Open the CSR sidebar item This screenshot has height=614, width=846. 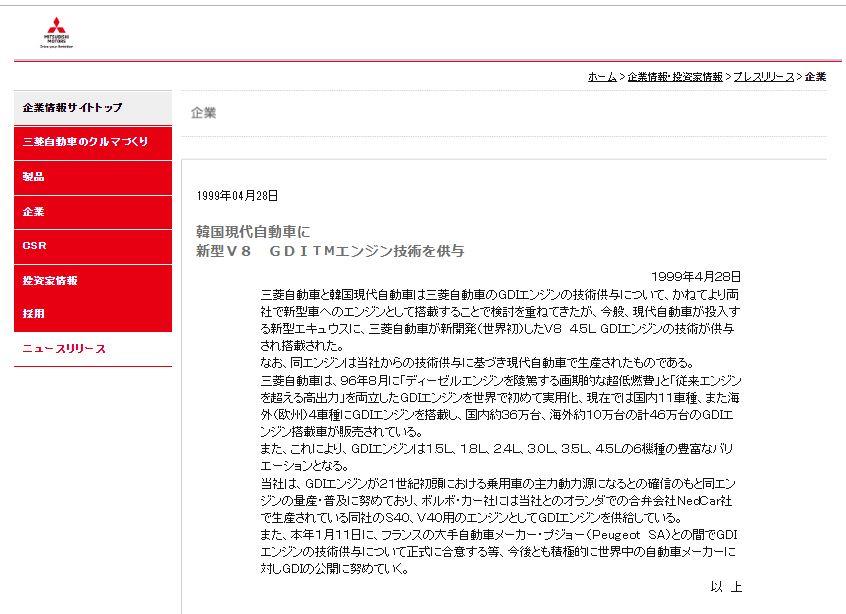(93, 247)
